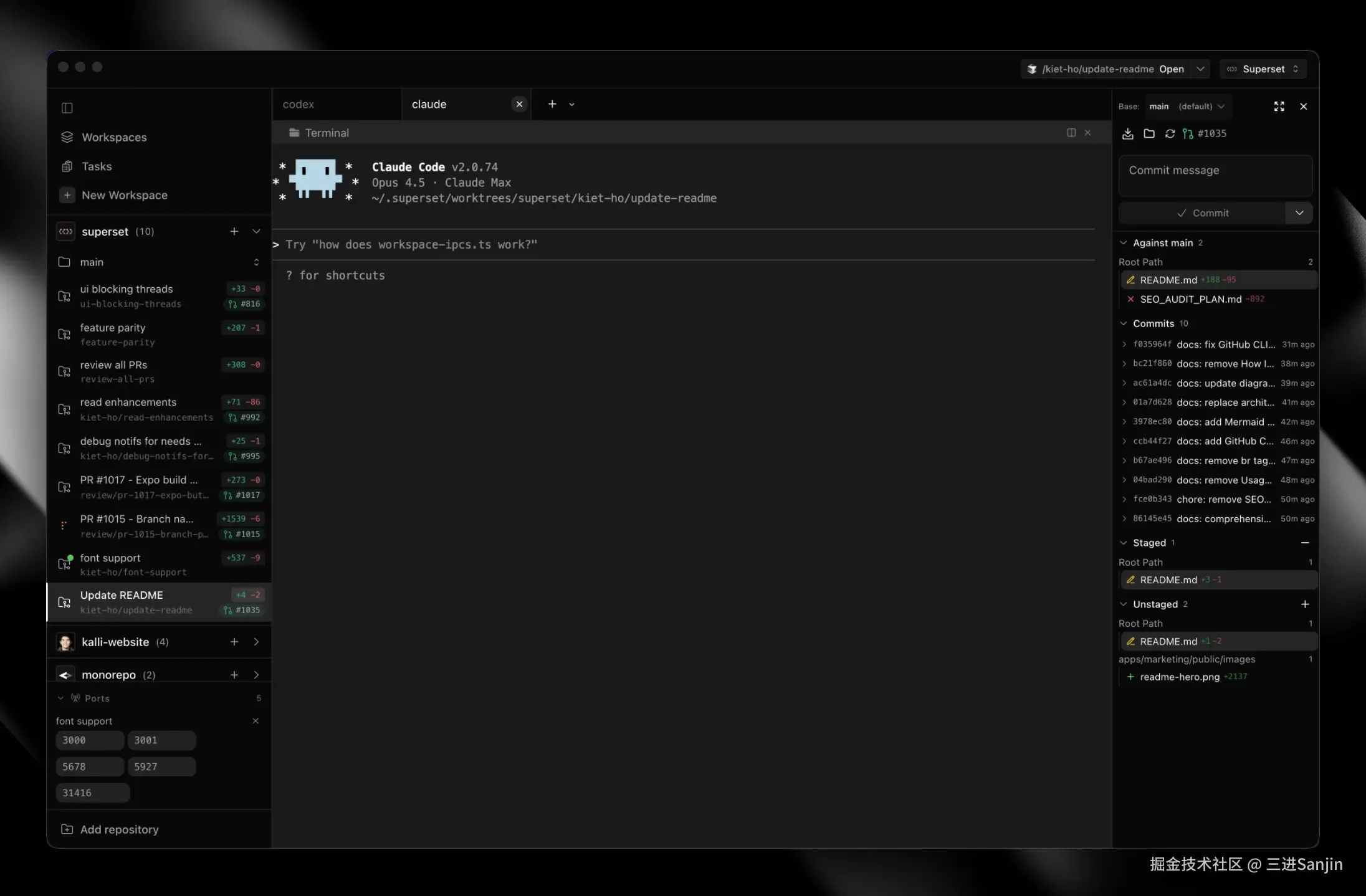Open Base branch main dropdown

tap(1187, 107)
